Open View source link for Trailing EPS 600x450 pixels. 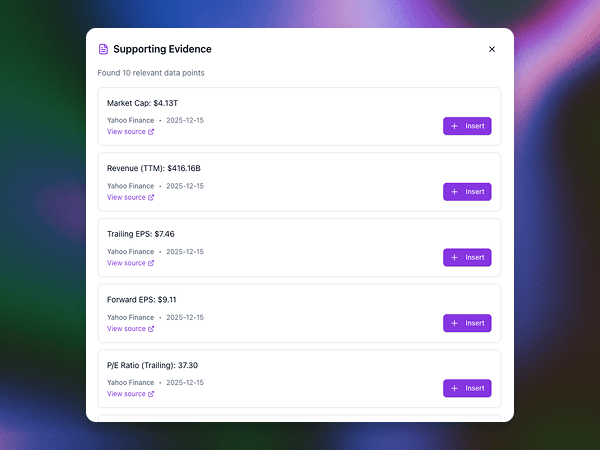pos(127,263)
